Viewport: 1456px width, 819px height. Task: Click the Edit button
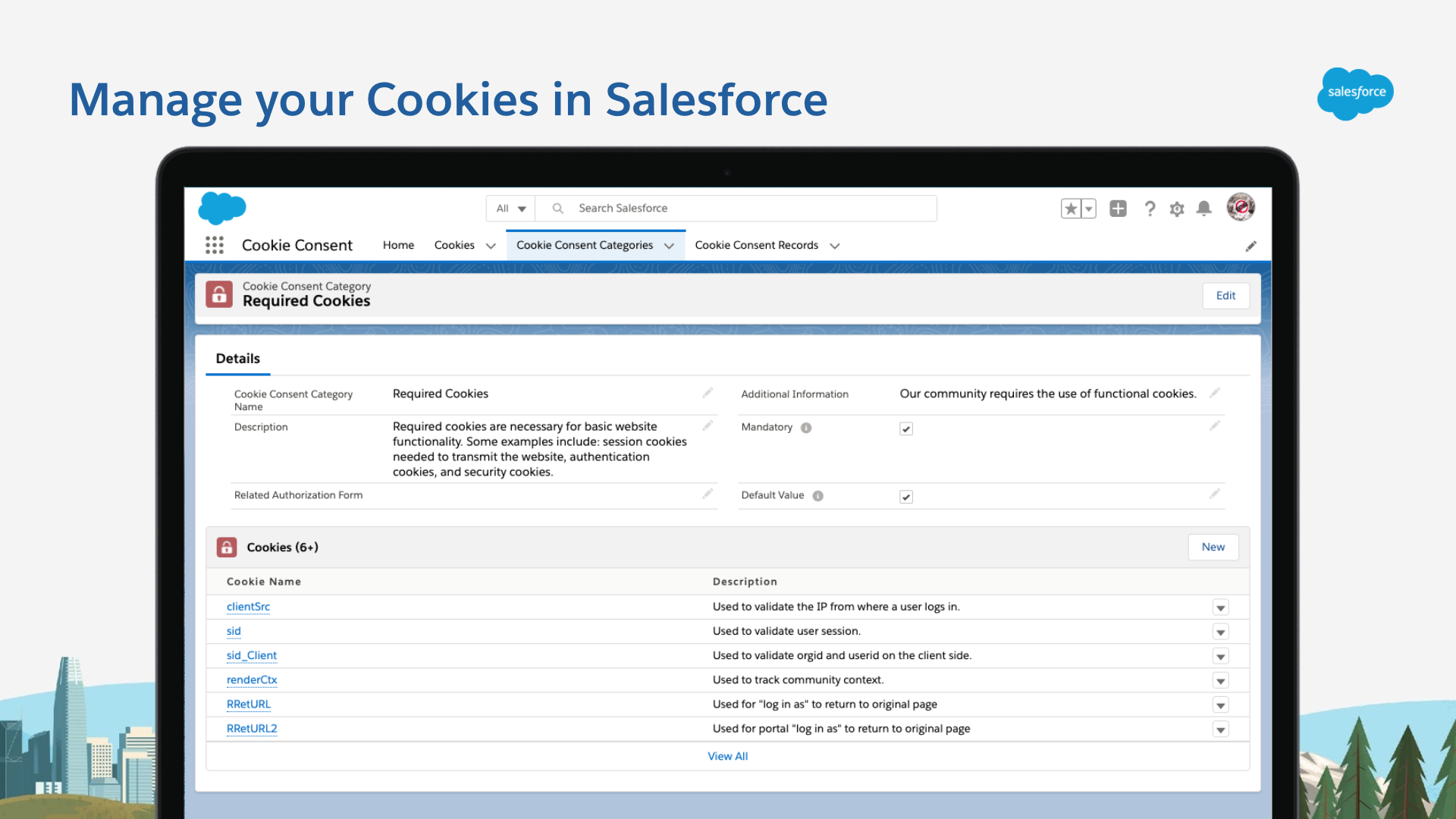1225,296
